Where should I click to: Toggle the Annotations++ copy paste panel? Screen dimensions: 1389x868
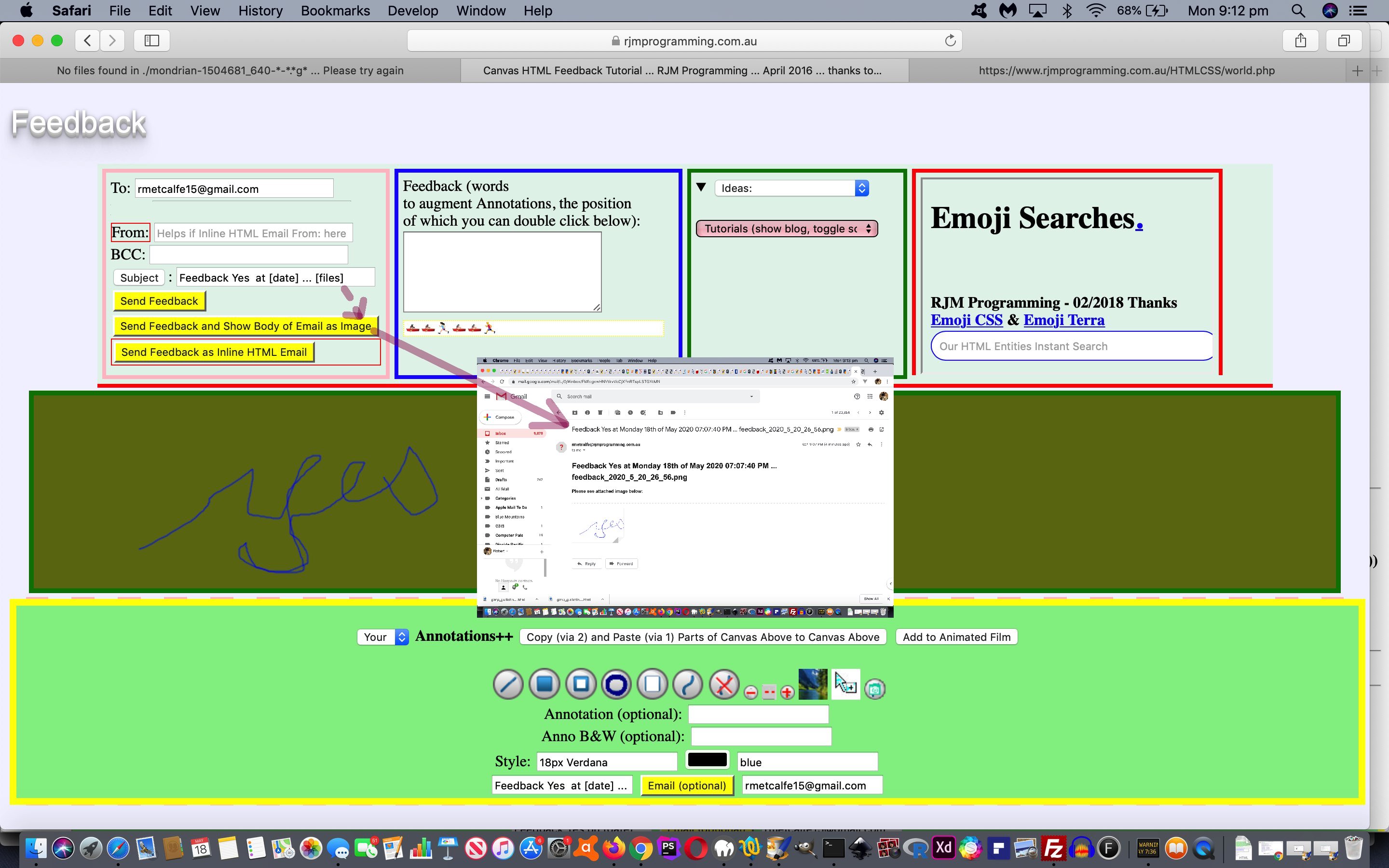[x=462, y=636]
